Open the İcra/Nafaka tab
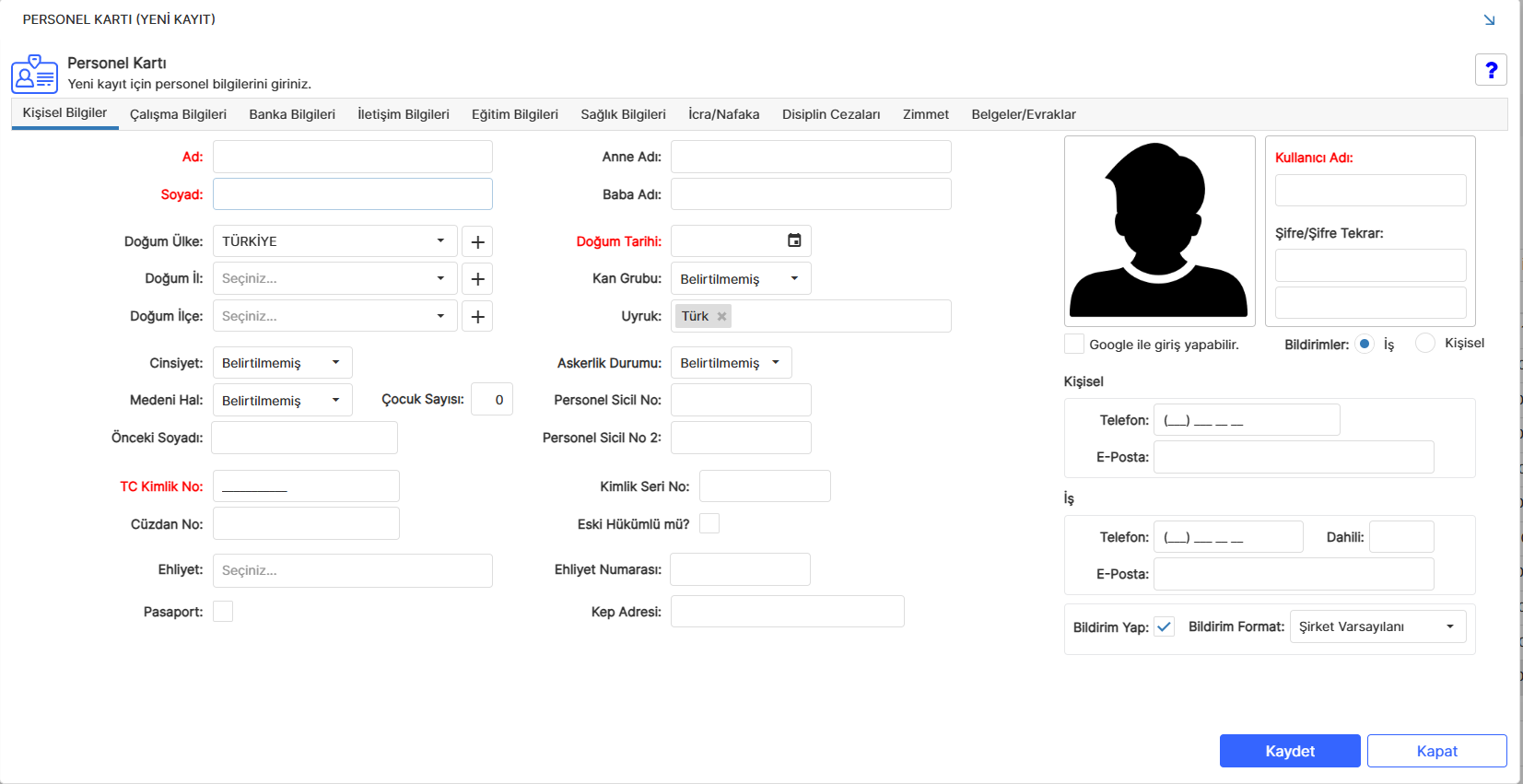The image size is (1523, 784). click(x=724, y=114)
